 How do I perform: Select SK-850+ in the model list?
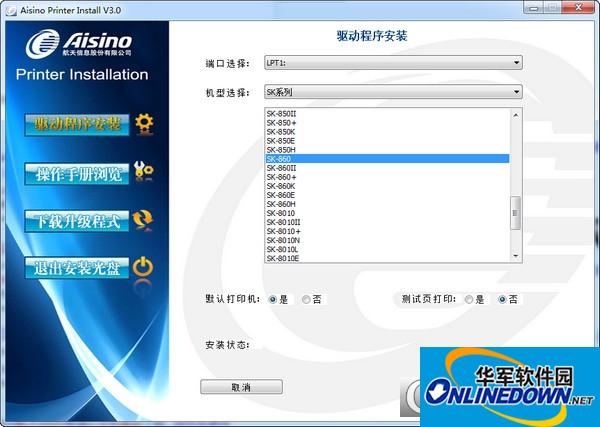click(387, 122)
